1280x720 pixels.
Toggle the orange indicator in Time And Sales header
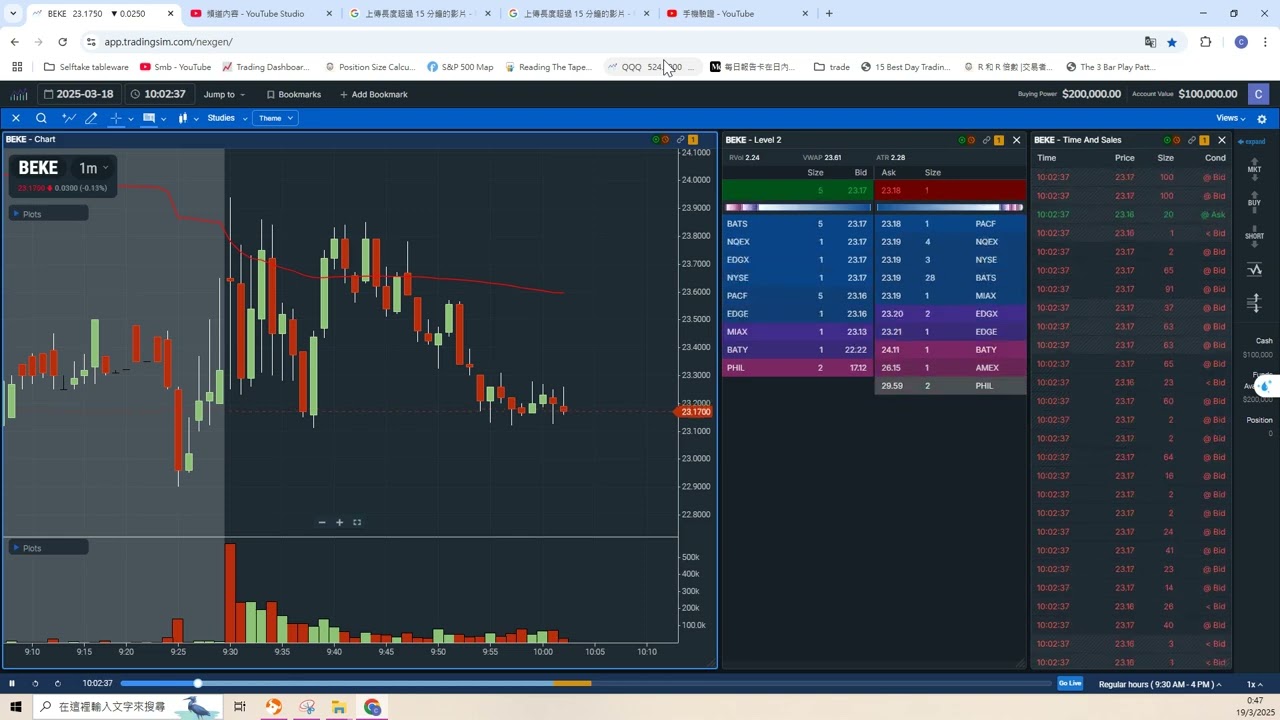click(x=1176, y=140)
